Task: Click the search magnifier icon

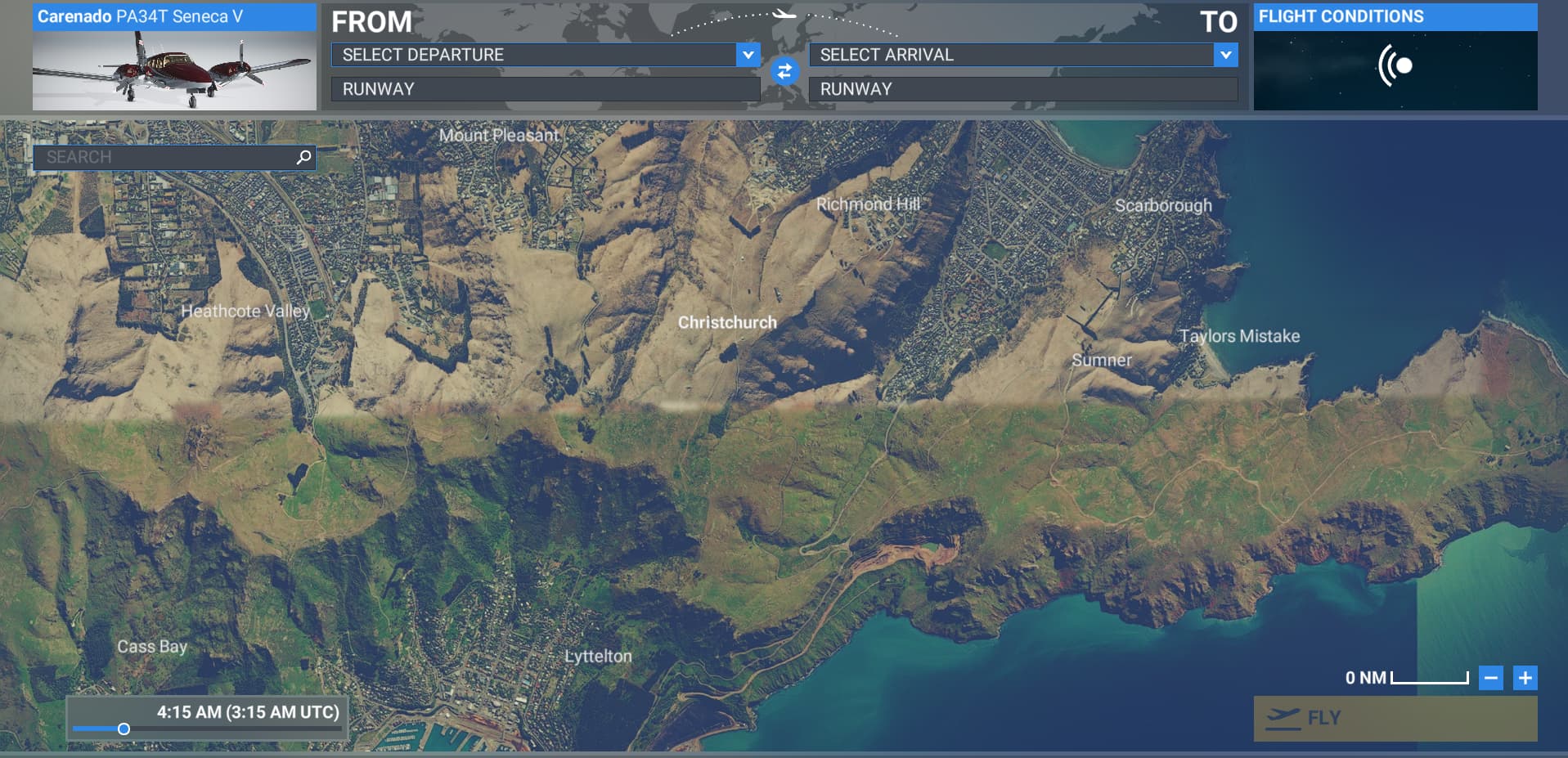Action: (x=303, y=157)
